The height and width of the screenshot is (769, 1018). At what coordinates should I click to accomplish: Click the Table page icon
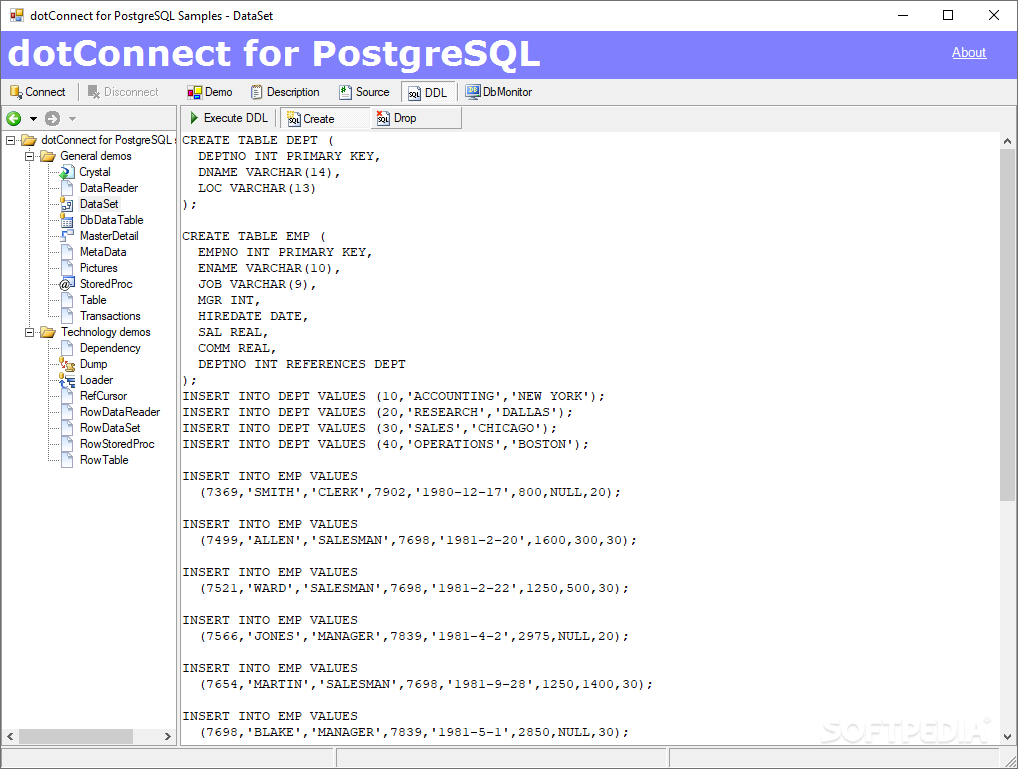(x=67, y=300)
